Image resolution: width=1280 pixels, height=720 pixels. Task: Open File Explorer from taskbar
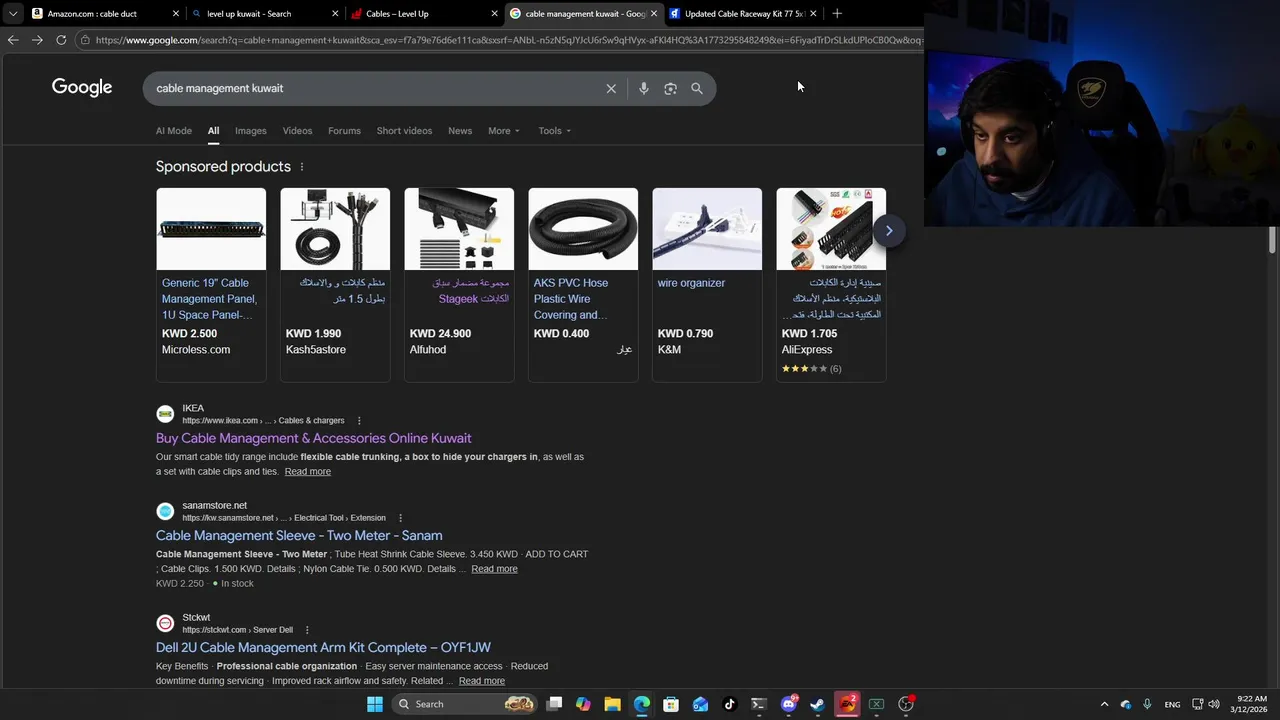pos(612,704)
